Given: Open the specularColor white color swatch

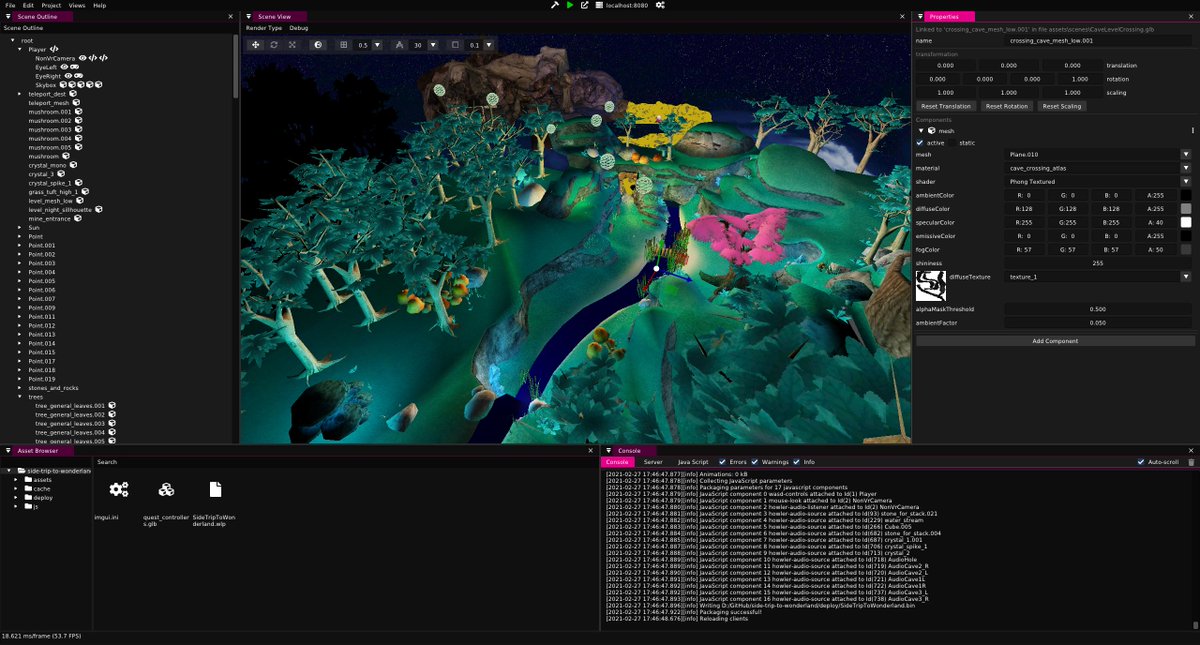Looking at the screenshot, I should coord(1186,222).
